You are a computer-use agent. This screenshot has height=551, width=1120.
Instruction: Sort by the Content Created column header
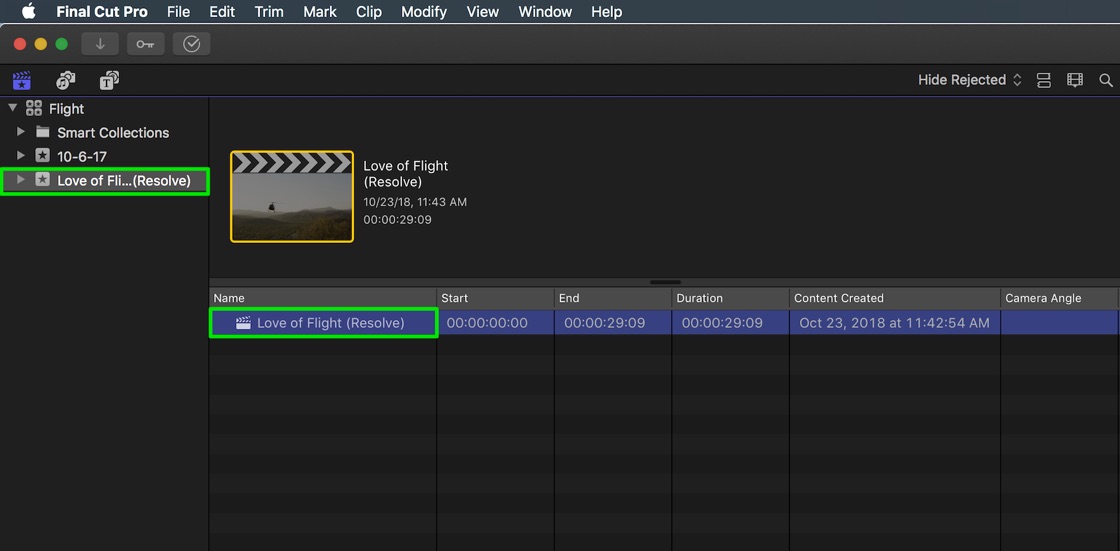click(x=895, y=298)
